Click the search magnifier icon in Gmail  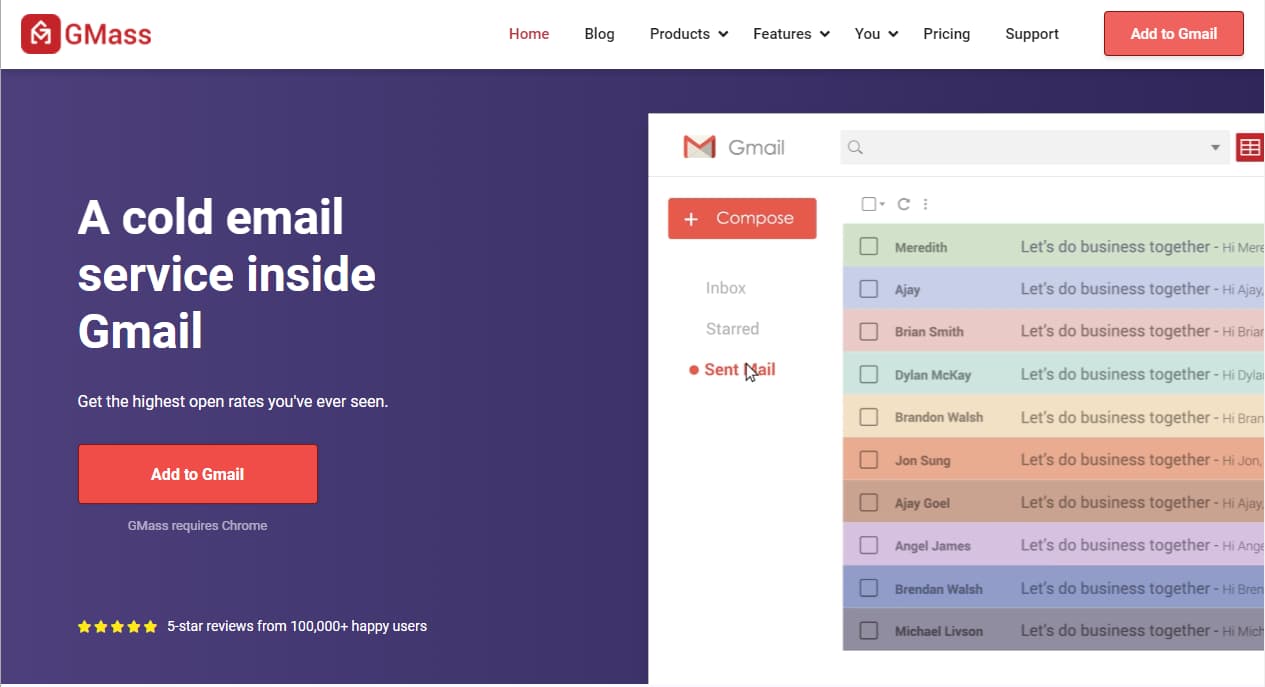855,147
